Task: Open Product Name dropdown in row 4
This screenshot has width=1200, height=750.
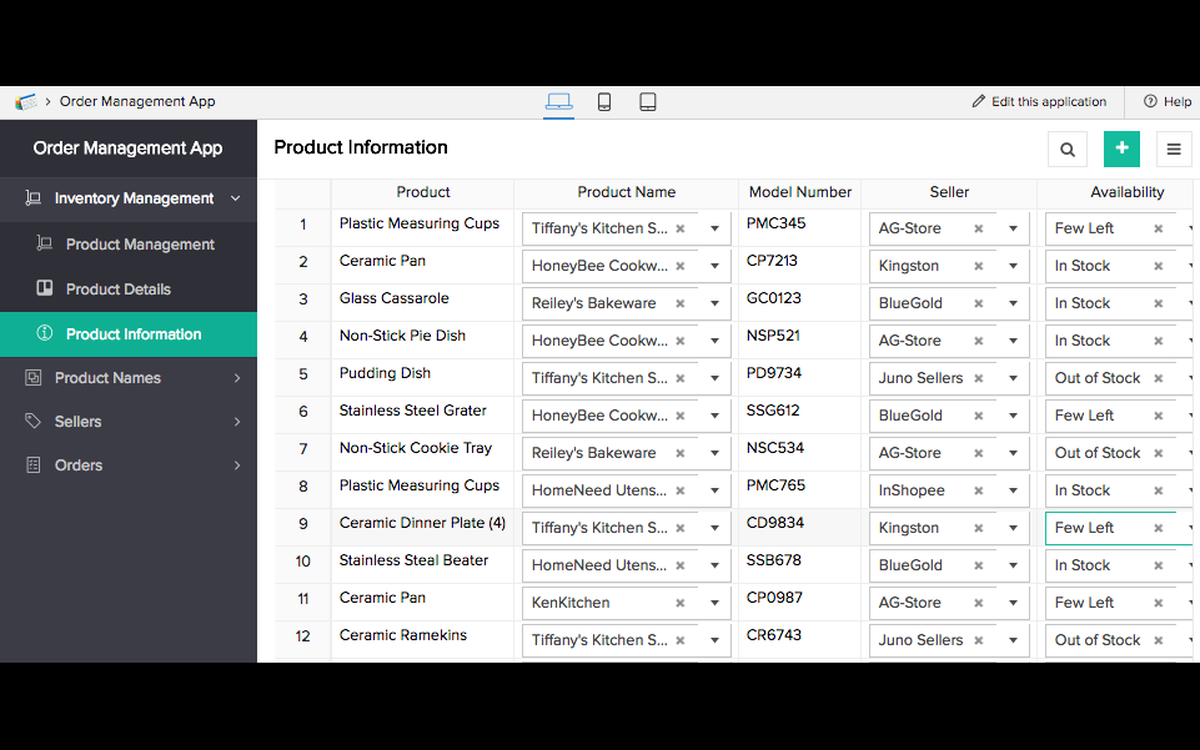Action: (x=715, y=341)
